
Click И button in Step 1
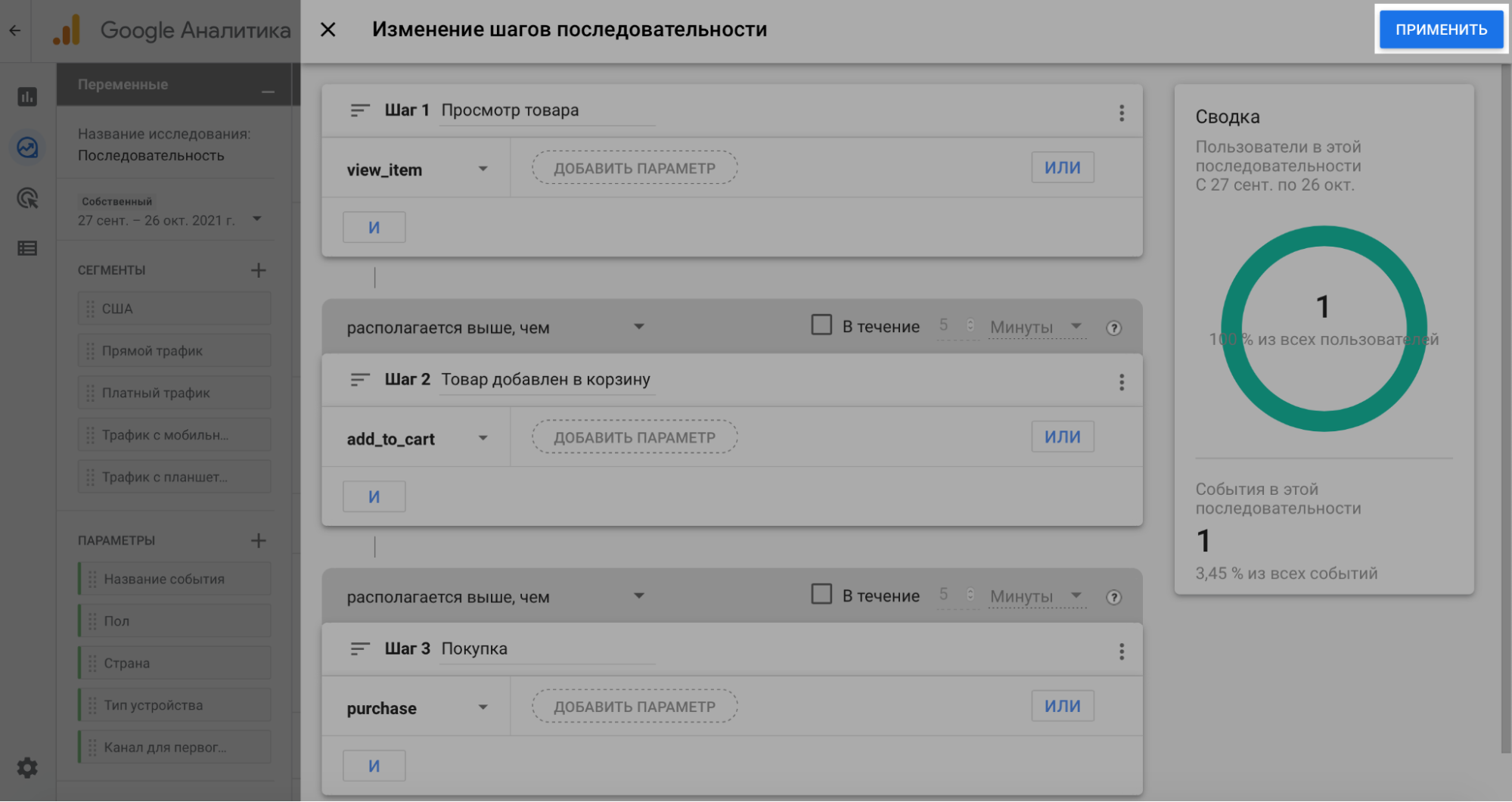tap(374, 227)
